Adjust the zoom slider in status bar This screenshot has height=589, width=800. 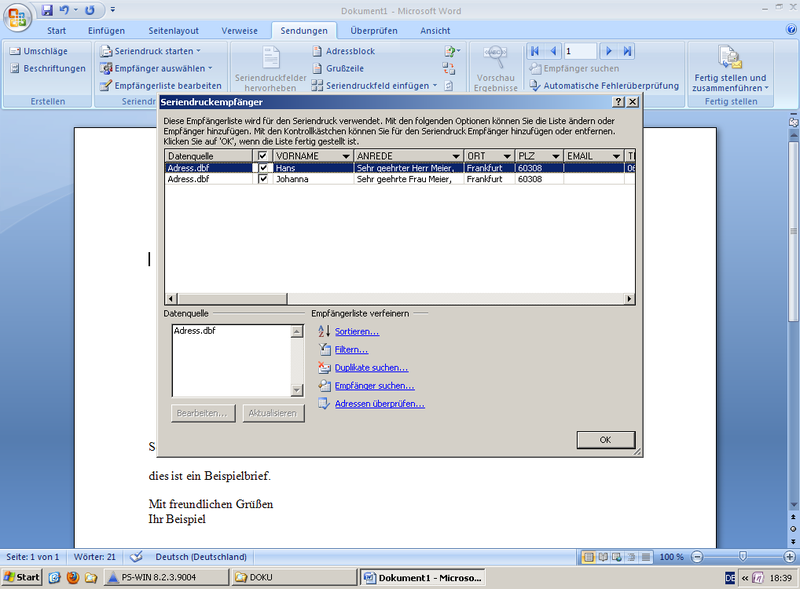(743, 556)
